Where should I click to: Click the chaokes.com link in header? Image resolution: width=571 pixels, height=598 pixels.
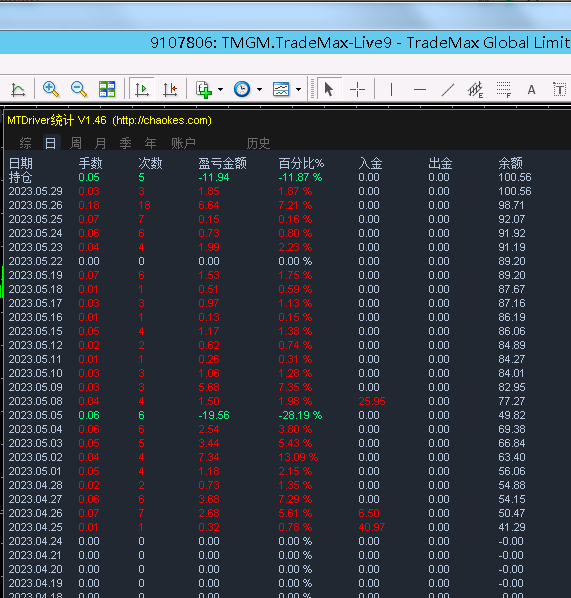coord(162,121)
